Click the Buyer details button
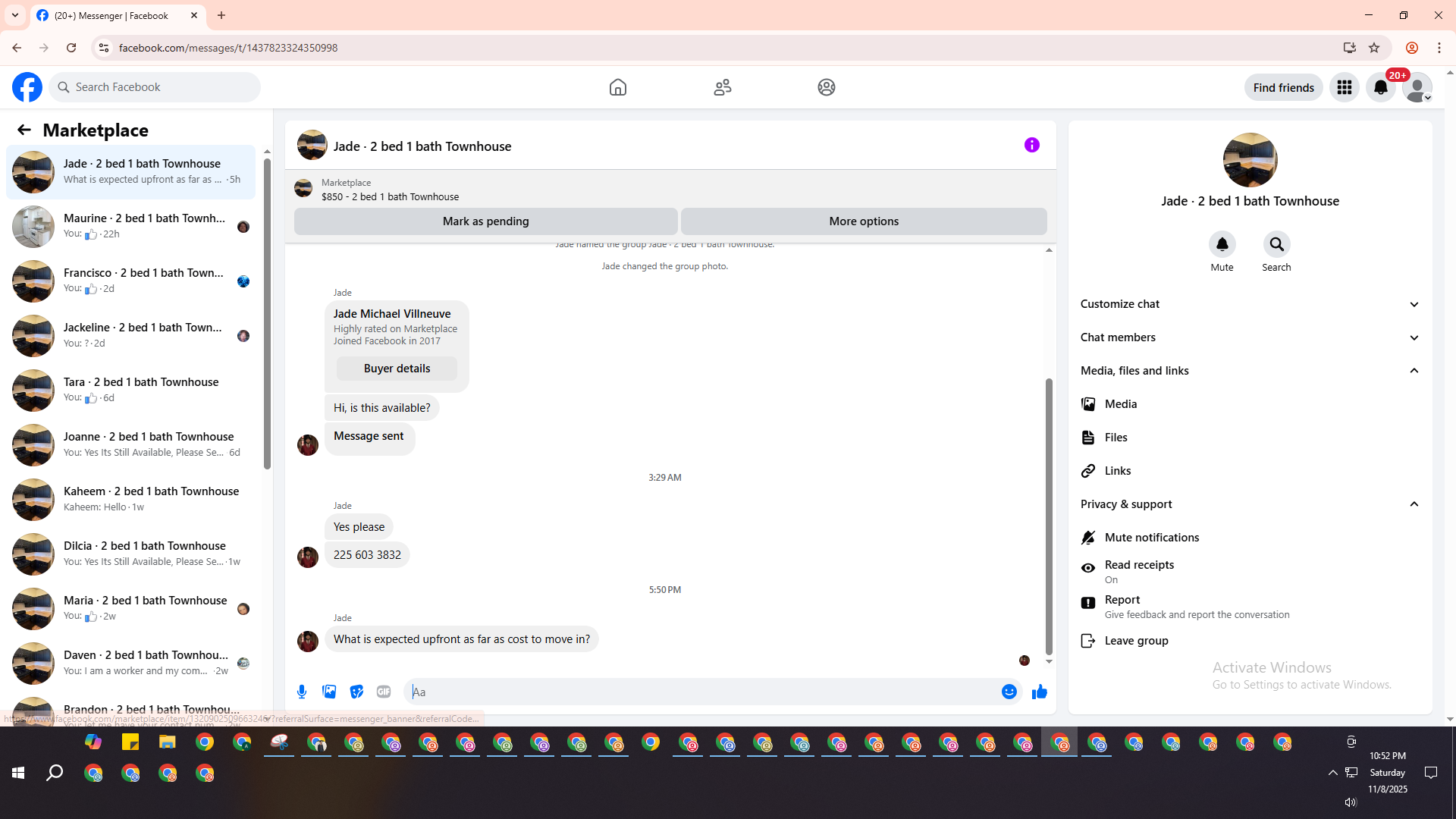Image resolution: width=1456 pixels, height=819 pixels. 397,369
